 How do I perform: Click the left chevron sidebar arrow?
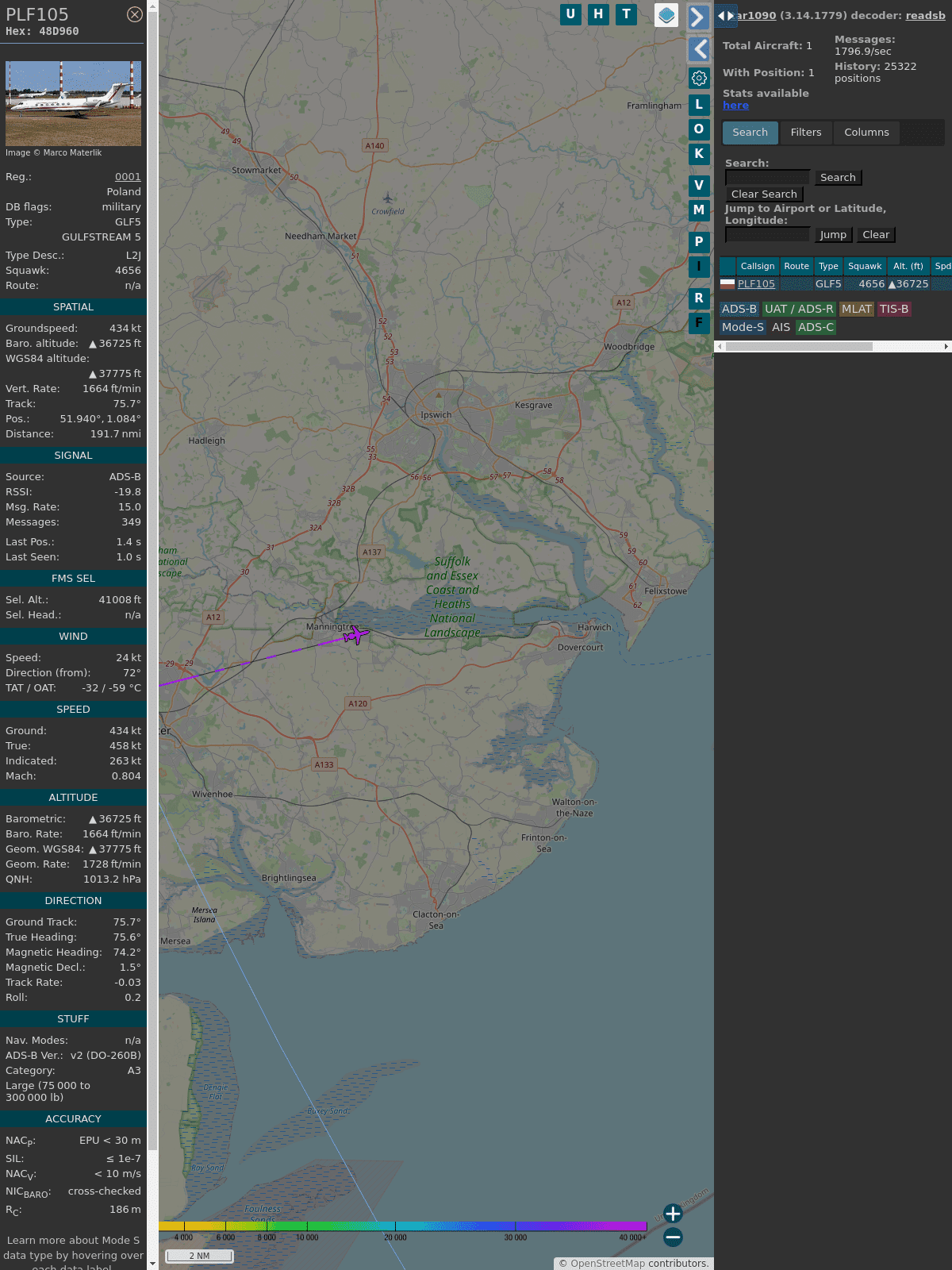pos(699,49)
